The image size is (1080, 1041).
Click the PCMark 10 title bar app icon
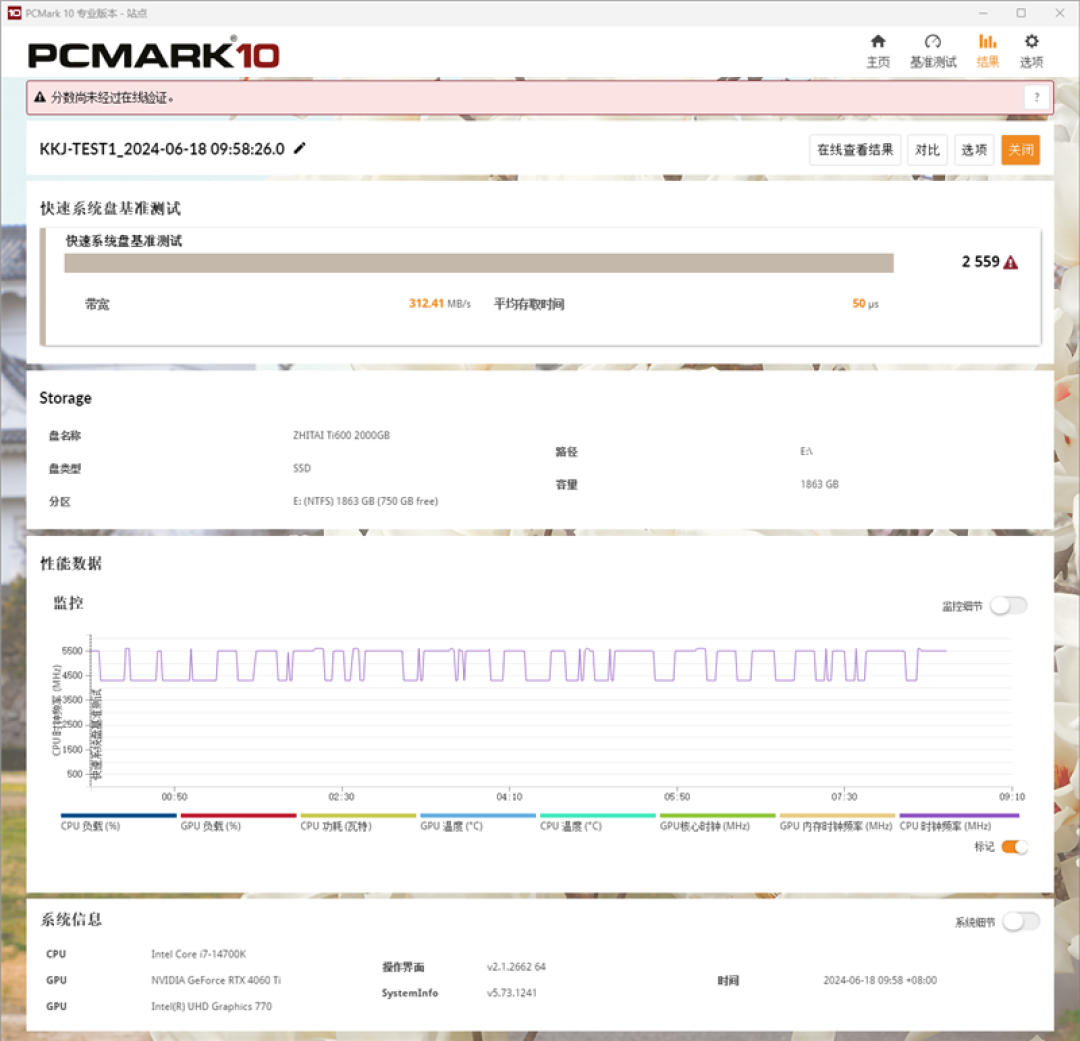pyautogui.click(x=14, y=12)
